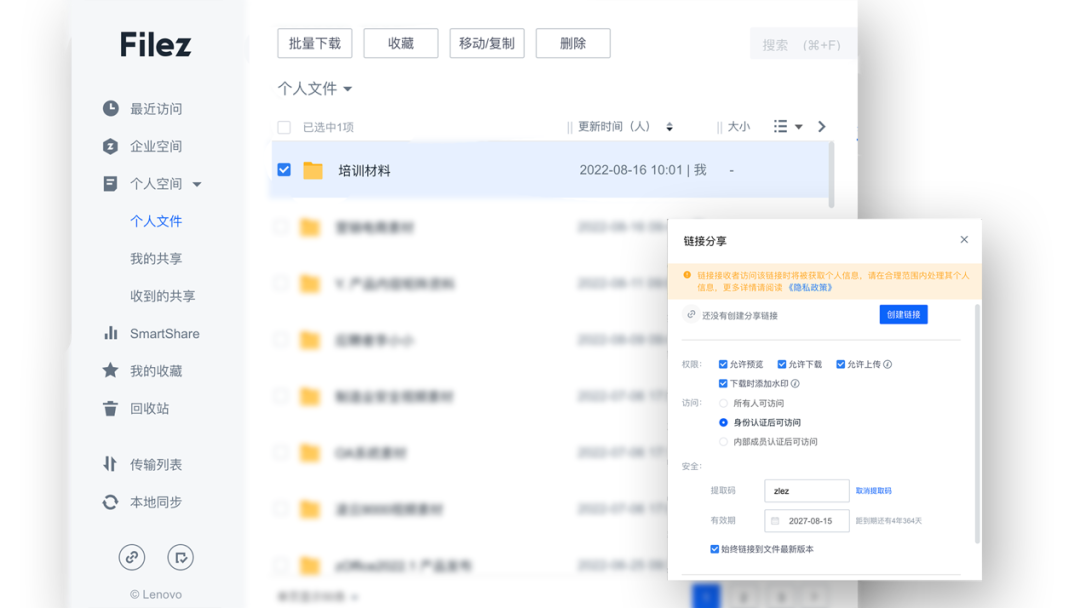
Task: Open the 收到的共享 sidebar item
Action: click(x=163, y=296)
